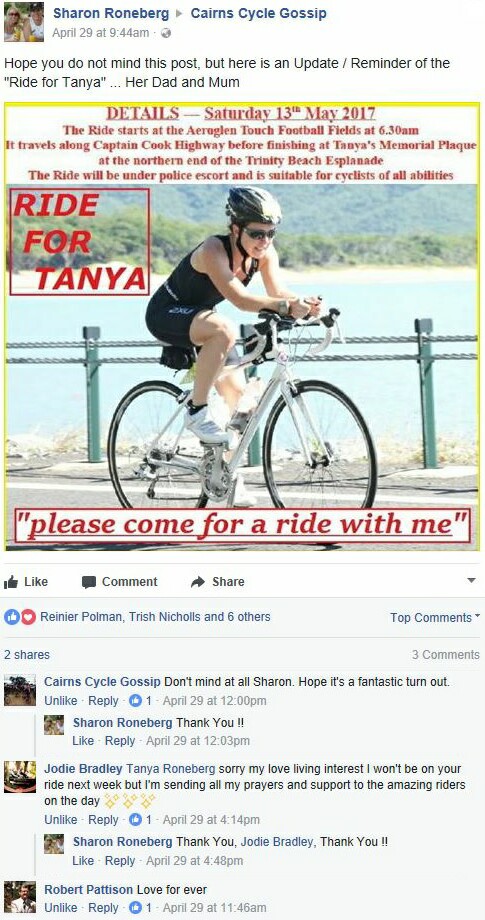Click the Like thumbs-up icon under the post

coord(11,582)
